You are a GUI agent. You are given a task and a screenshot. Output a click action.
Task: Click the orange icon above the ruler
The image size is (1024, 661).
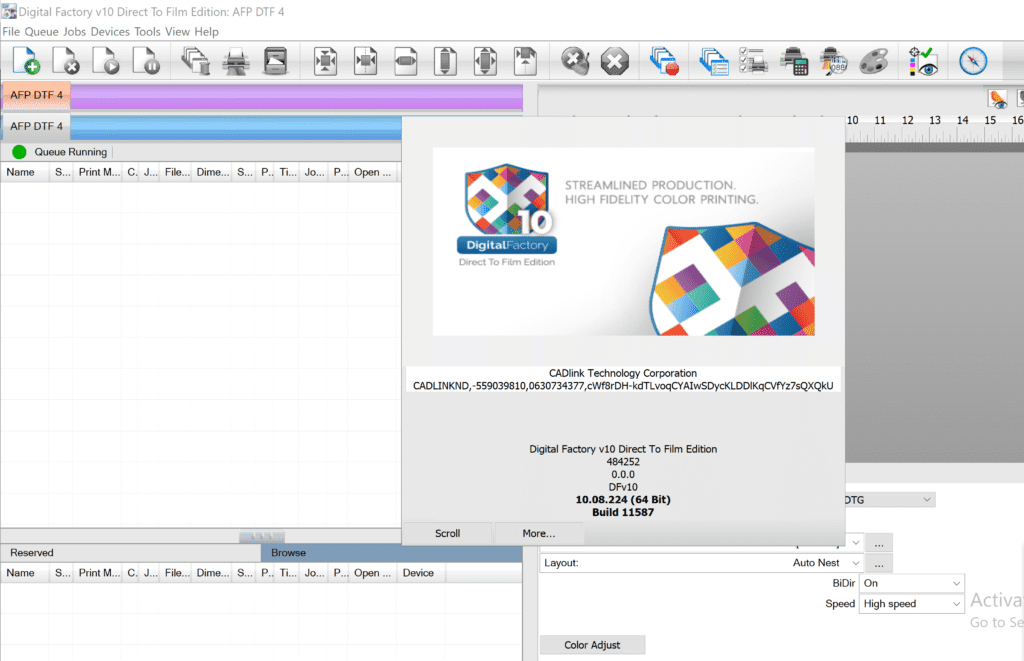998,99
